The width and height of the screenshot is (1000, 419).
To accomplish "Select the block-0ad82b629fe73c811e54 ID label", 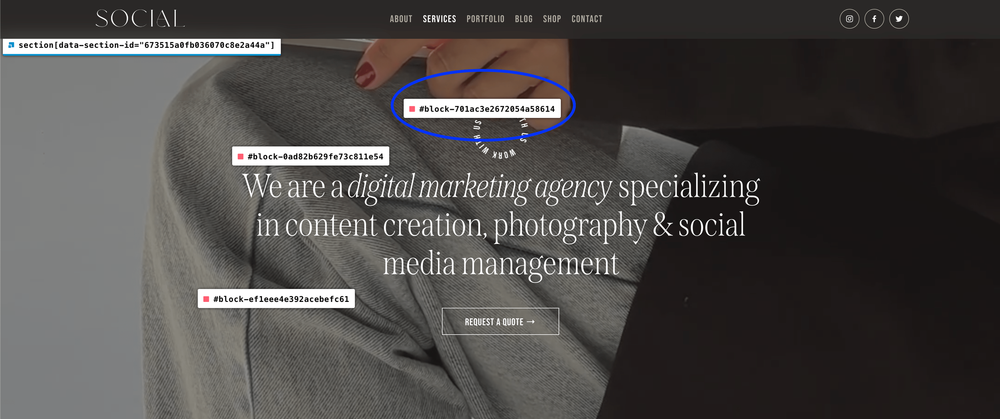I will (311, 156).
